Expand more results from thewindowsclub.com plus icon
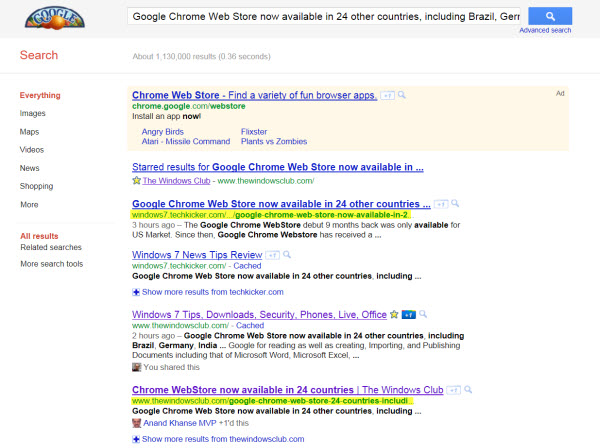 pos(136,439)
